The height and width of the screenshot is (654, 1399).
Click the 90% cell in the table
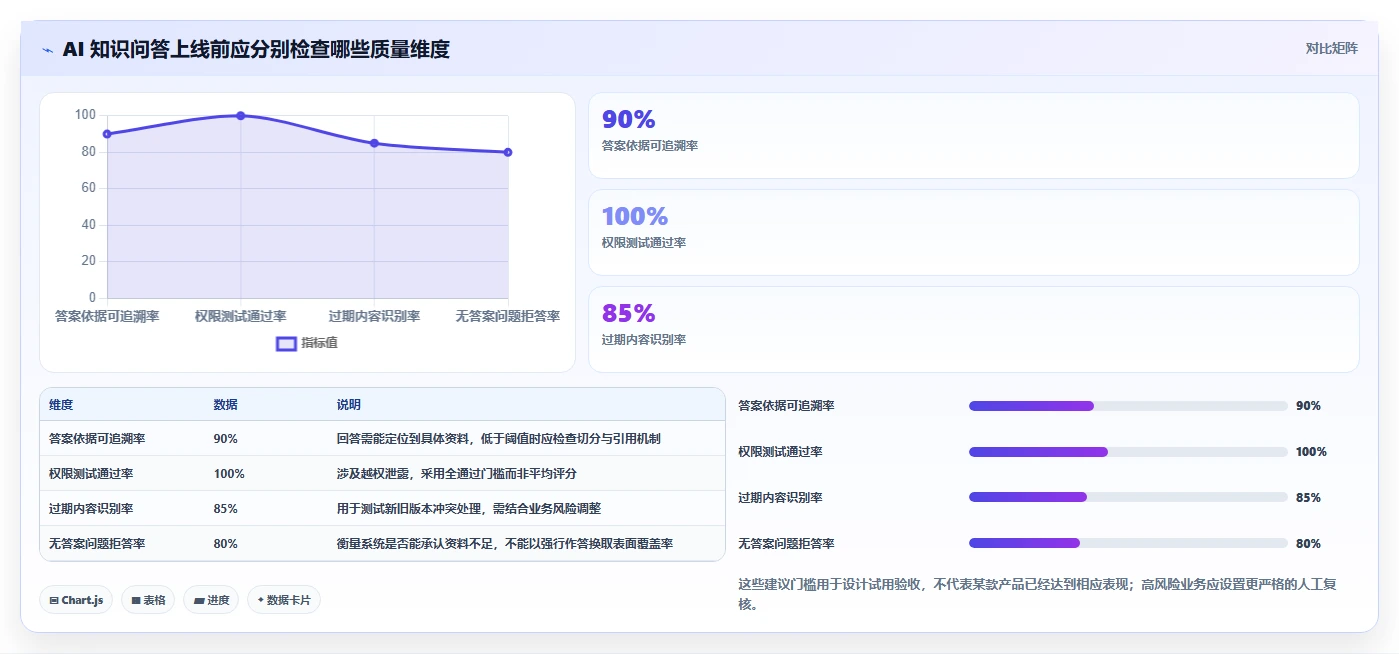click(x=225, y=439)
